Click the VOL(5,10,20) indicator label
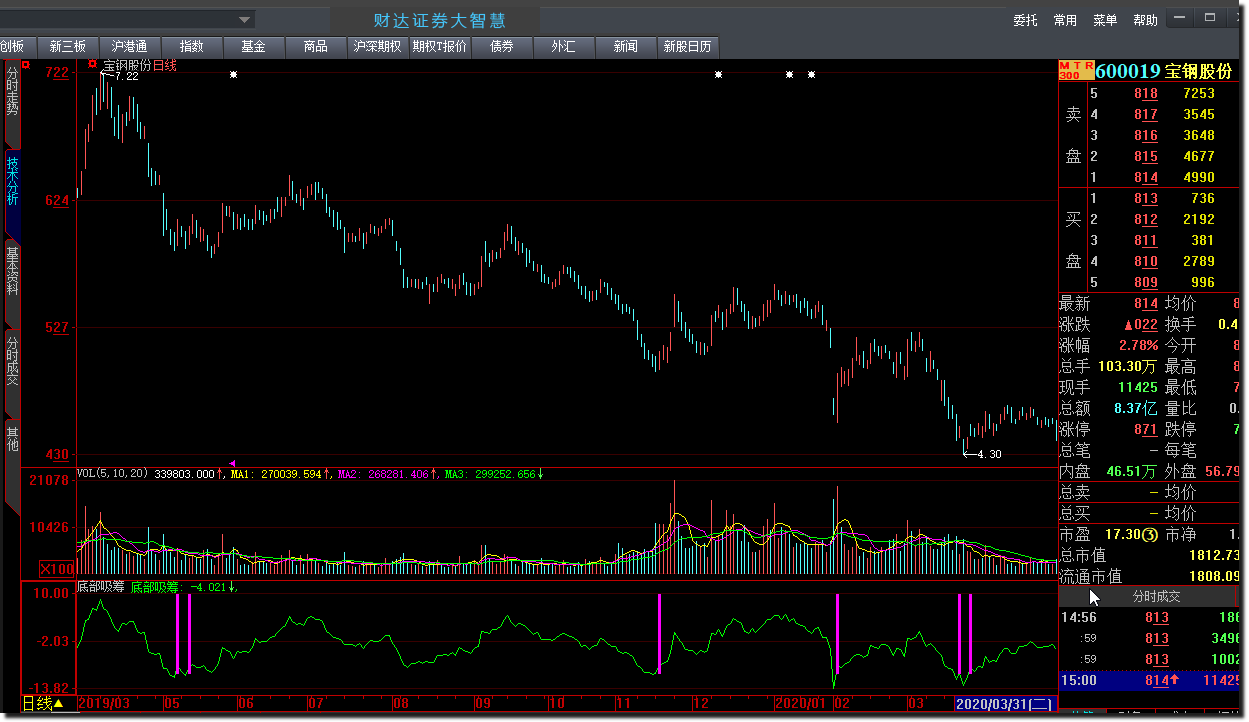This screenshot has height=722, width=1249. click(113, 474)
